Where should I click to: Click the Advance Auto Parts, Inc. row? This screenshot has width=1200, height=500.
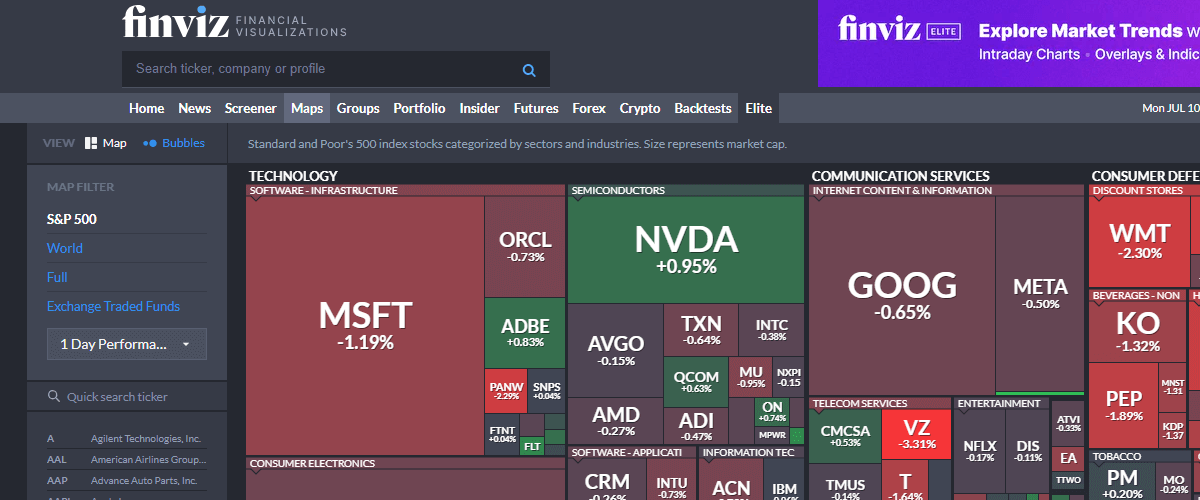[x=125, y=480]
